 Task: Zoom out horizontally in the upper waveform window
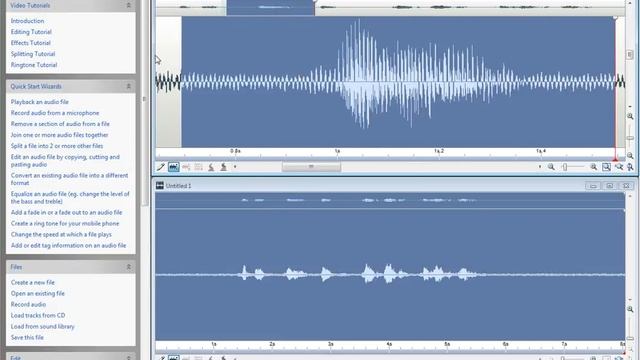[x=551, y=167]
